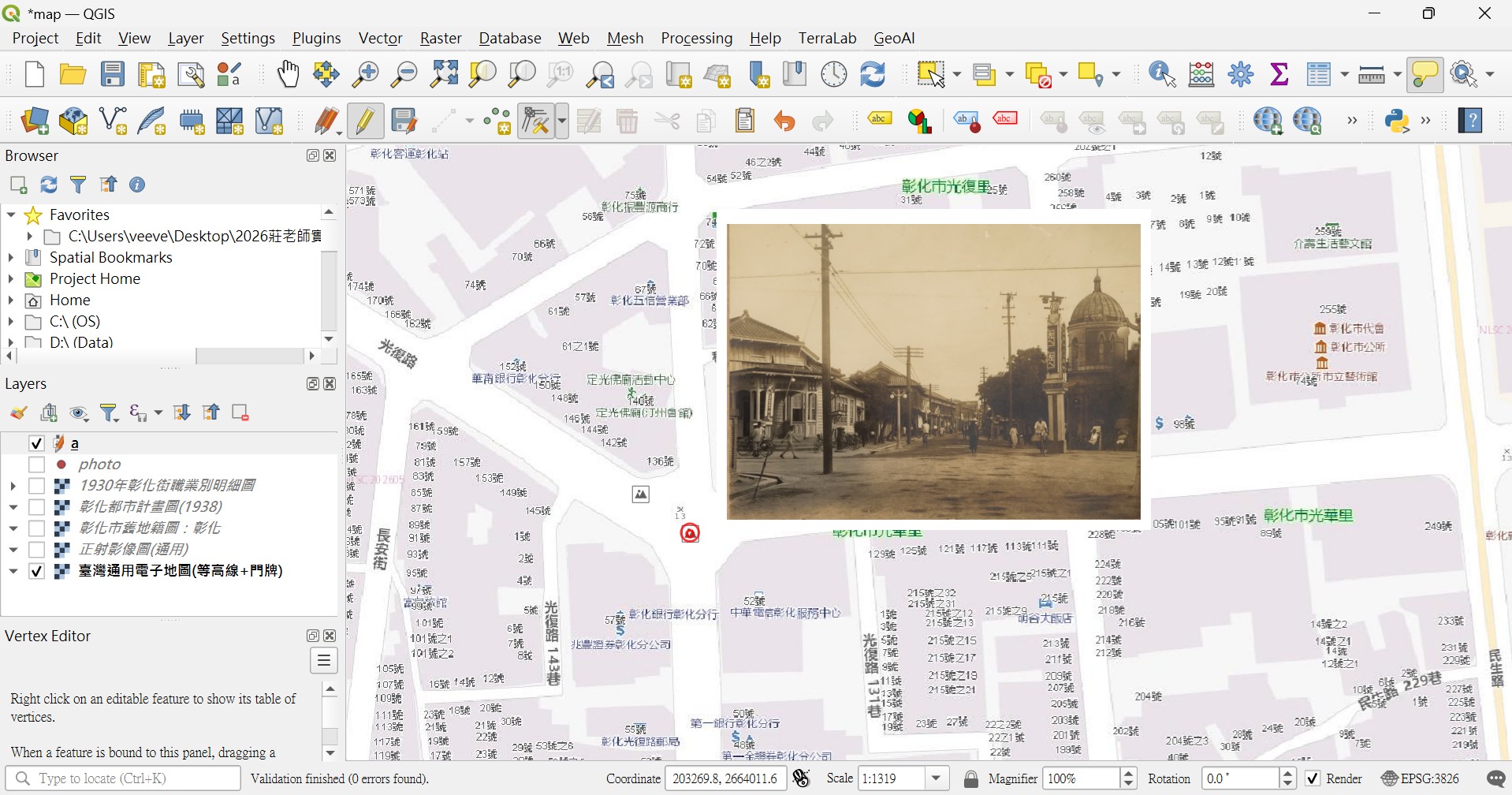
Task: Click the Zoom Out magnifier
Action: point(404,74)
